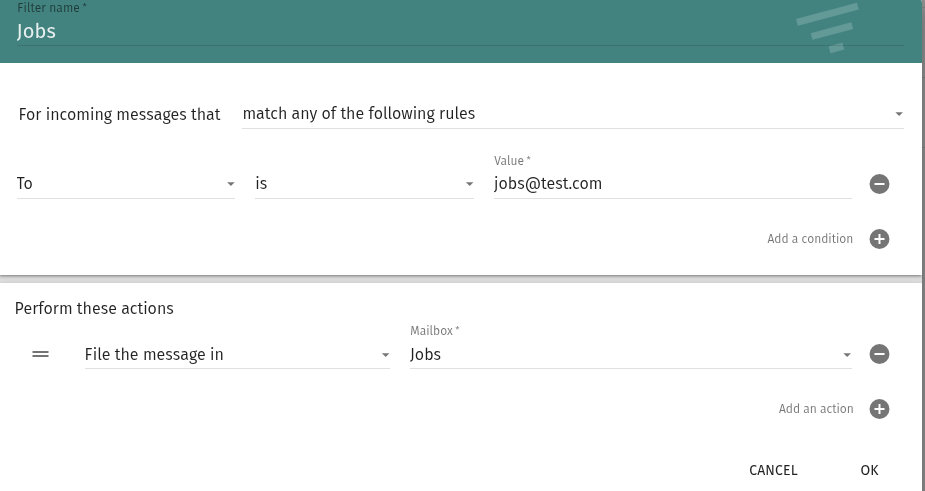The height and width of the screenshot is (491, 925).
Task: Click the Add a condition label
Action: point(810,239)
